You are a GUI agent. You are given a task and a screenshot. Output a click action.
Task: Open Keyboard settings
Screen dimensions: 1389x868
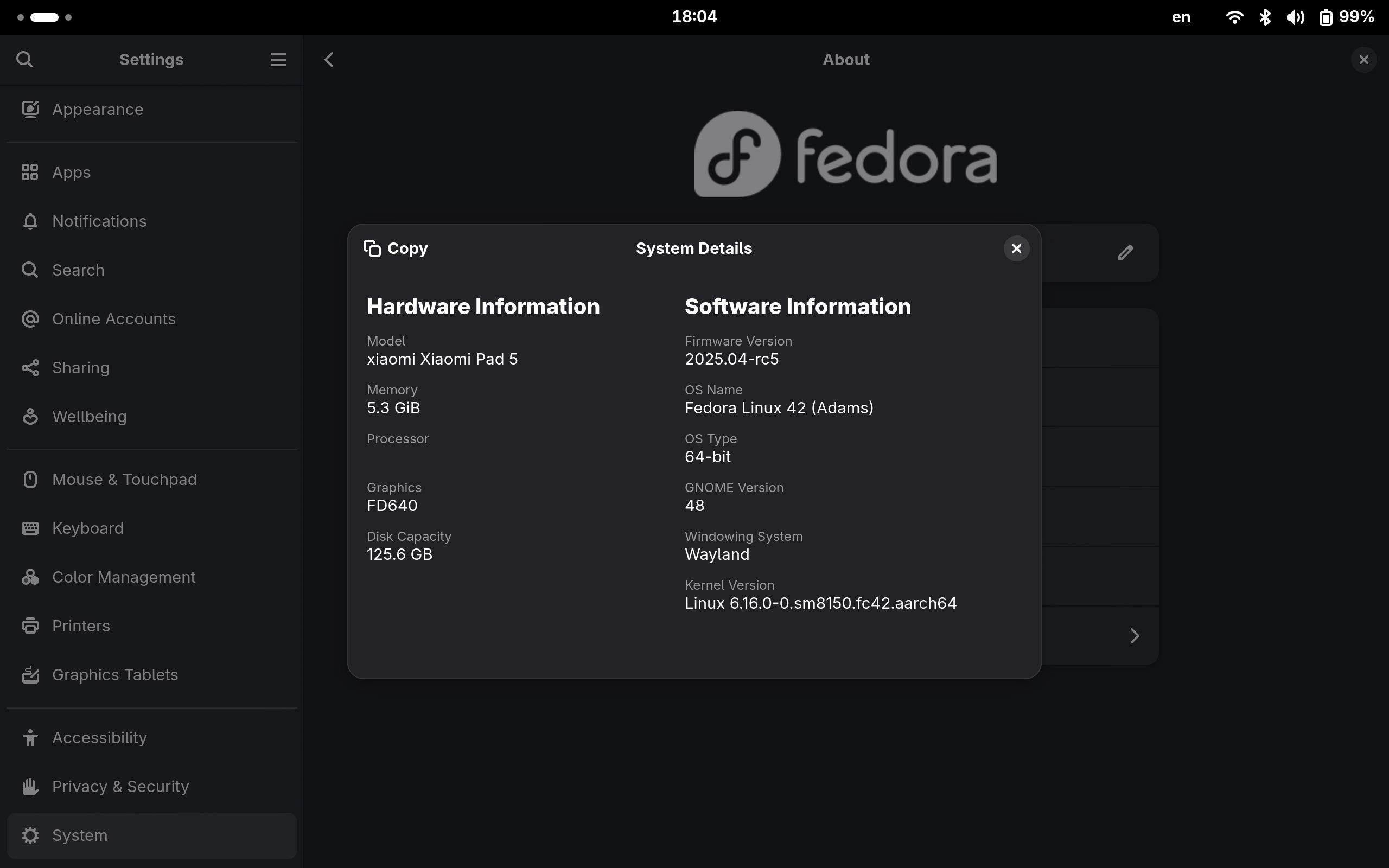[x=151, y=528]
